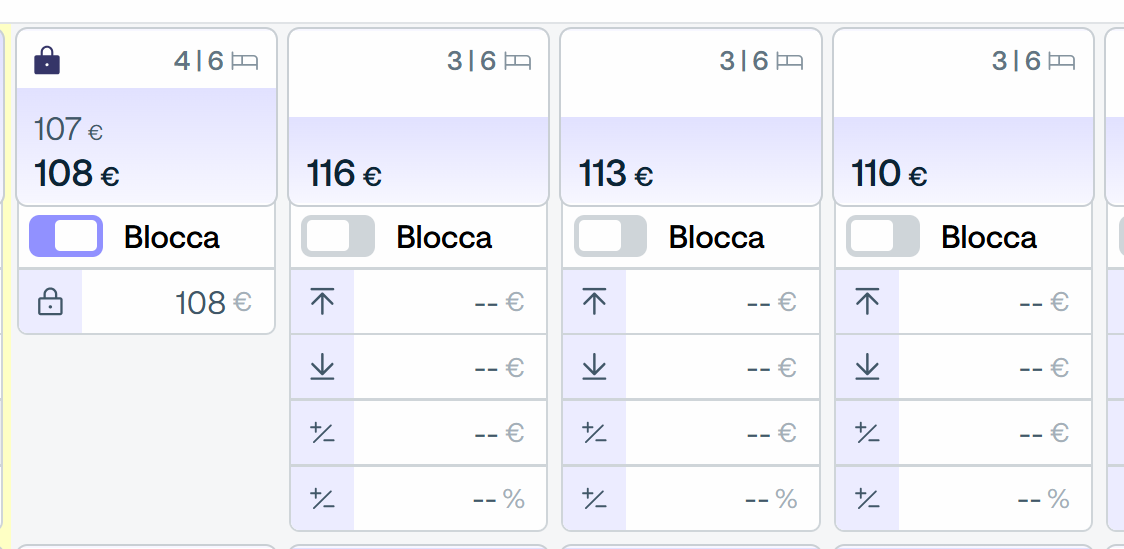Click the outline lock icon beside the 108 € locked price
Viewport: 1124px width, 549px height.
[x=50, y=302]
